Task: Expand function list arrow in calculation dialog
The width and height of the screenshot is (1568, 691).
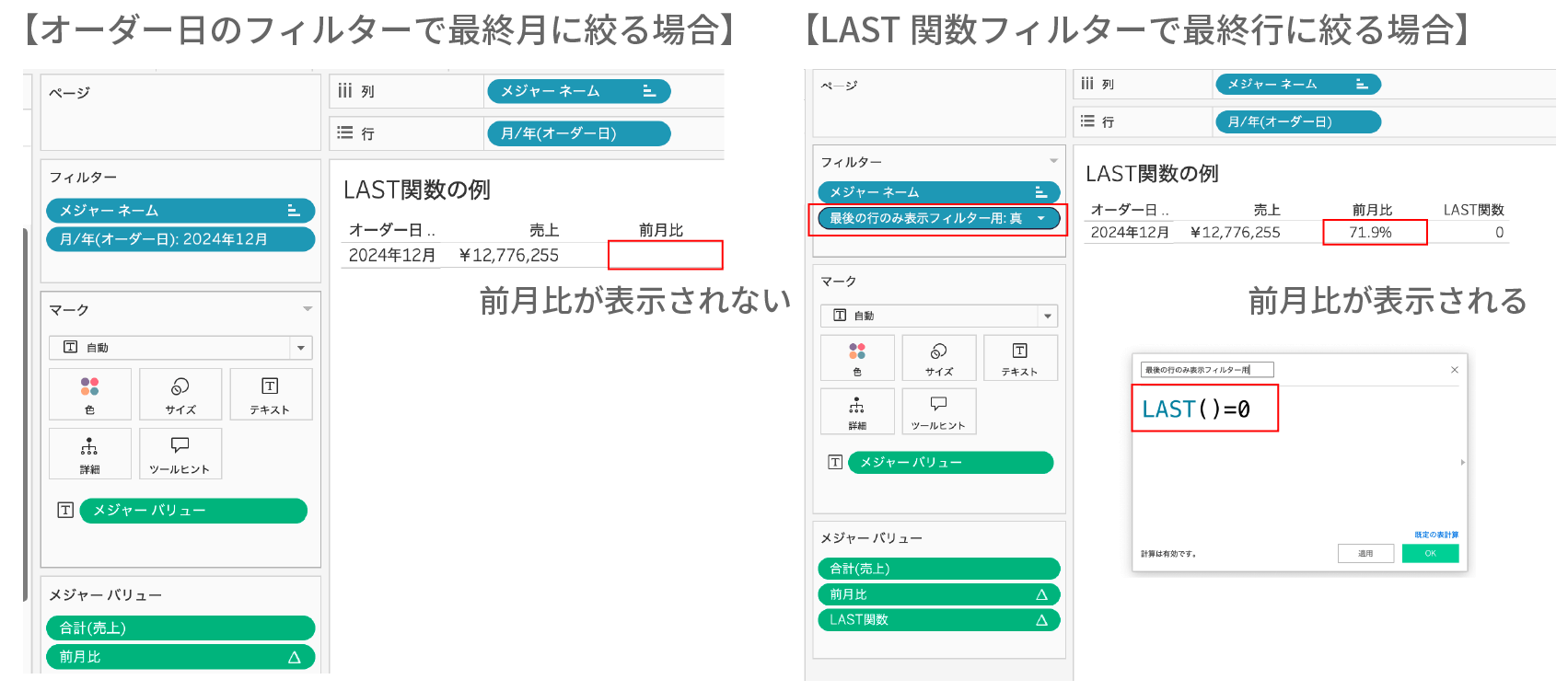Action: coord(1463,462)
